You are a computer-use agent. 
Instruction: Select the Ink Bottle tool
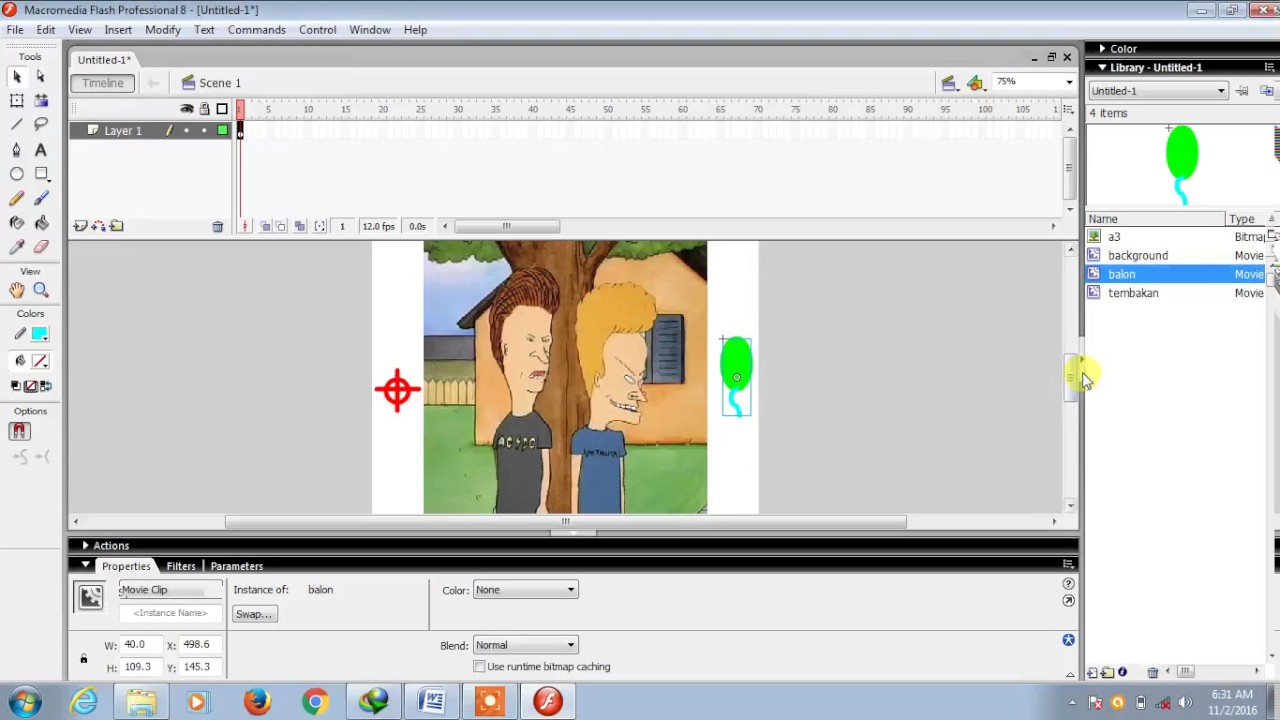(x=17, y=223)
